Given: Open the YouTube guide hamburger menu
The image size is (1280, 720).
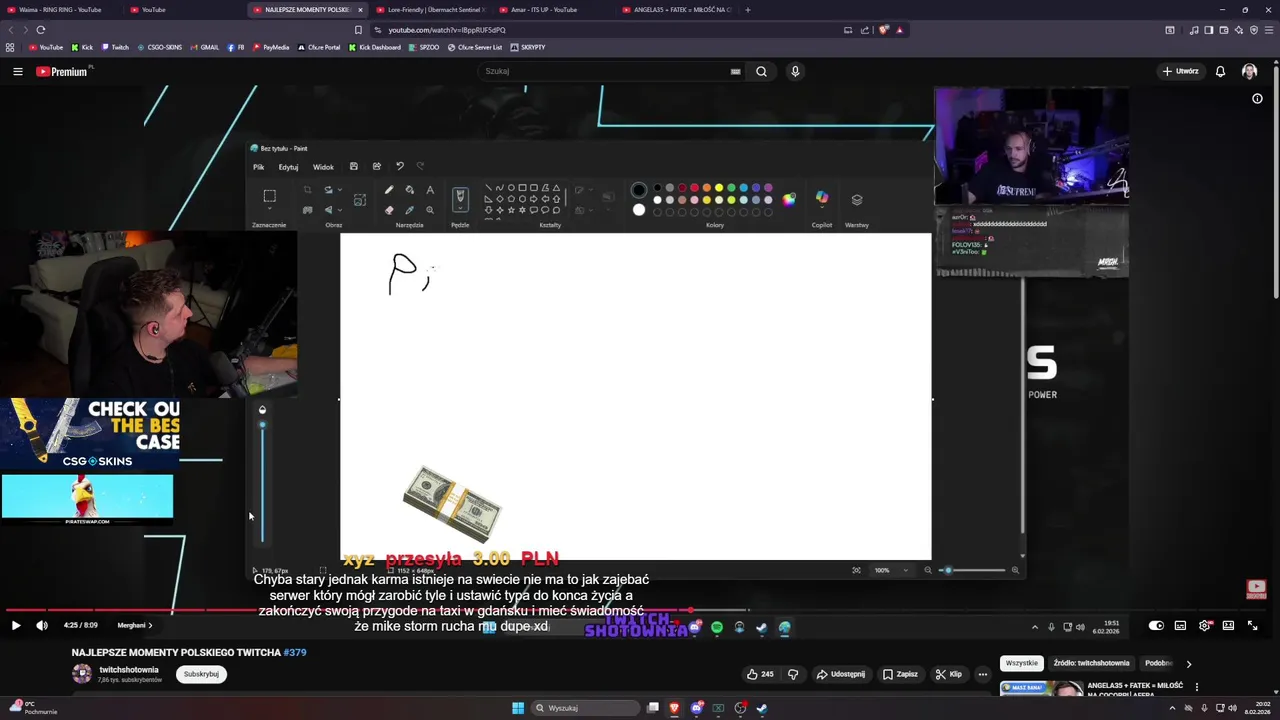Looking at the screenshot, I should (17, 71).
